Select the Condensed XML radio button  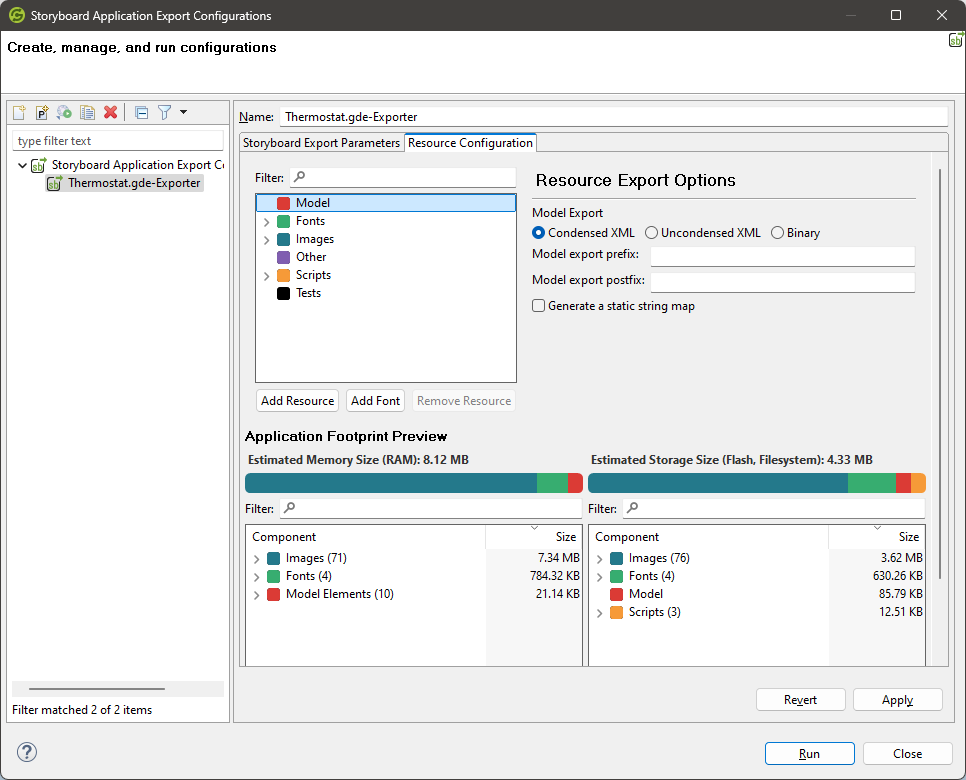538,233
